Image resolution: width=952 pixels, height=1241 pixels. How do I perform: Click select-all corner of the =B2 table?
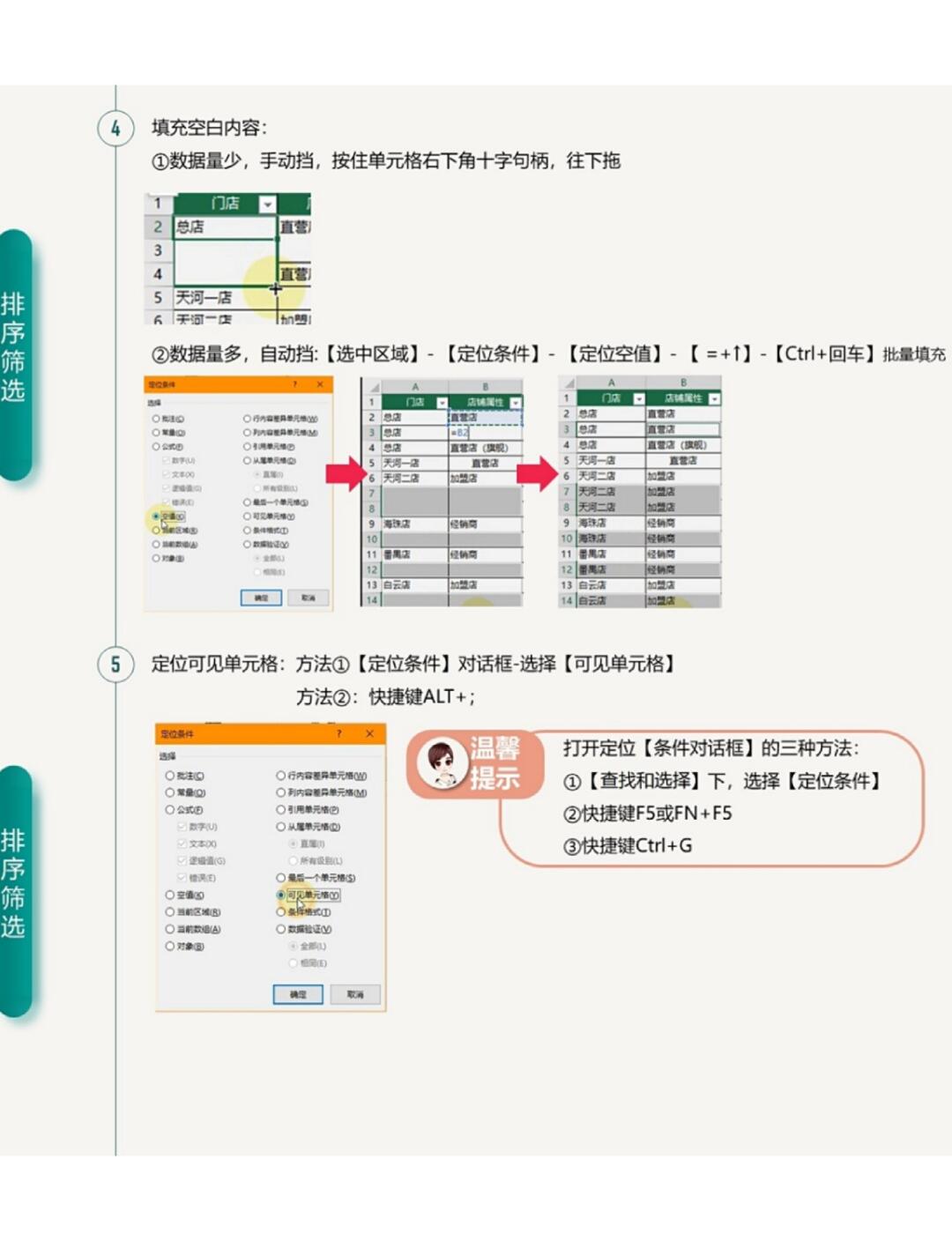[372, 387]
